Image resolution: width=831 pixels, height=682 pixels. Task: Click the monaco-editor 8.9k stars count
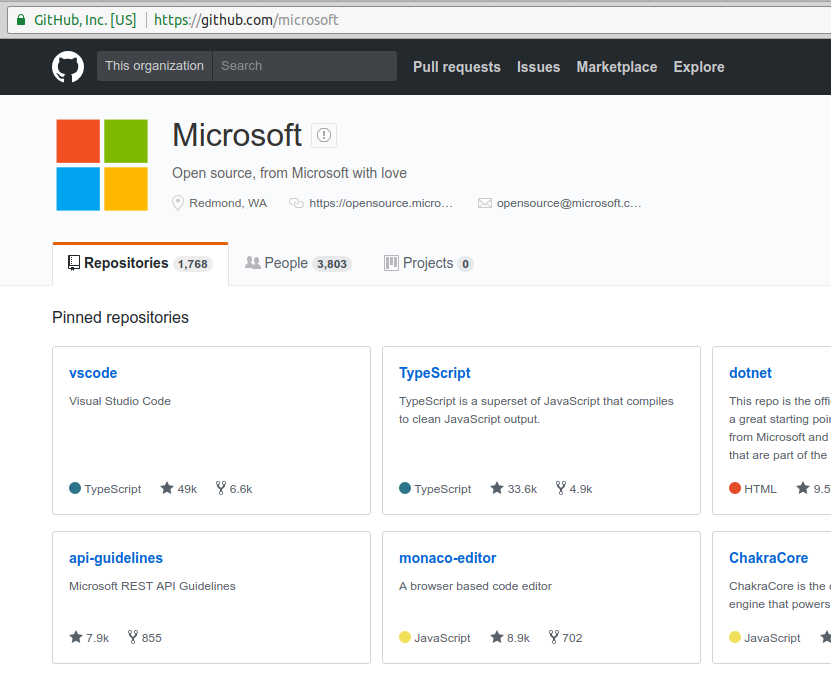click(518, 637)
